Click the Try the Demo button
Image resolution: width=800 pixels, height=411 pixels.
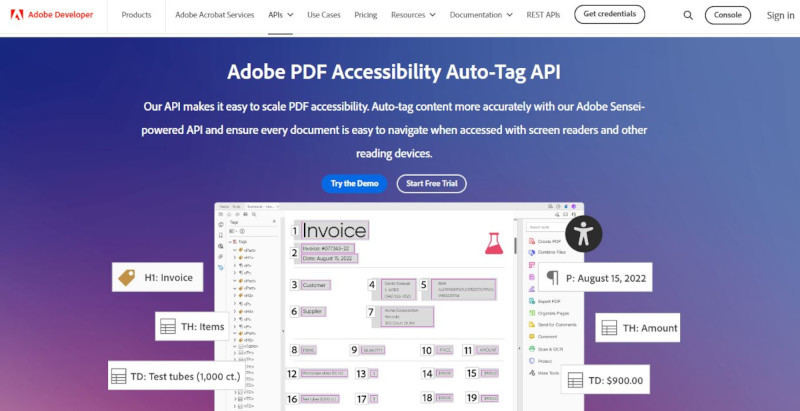tap(354, 184)
